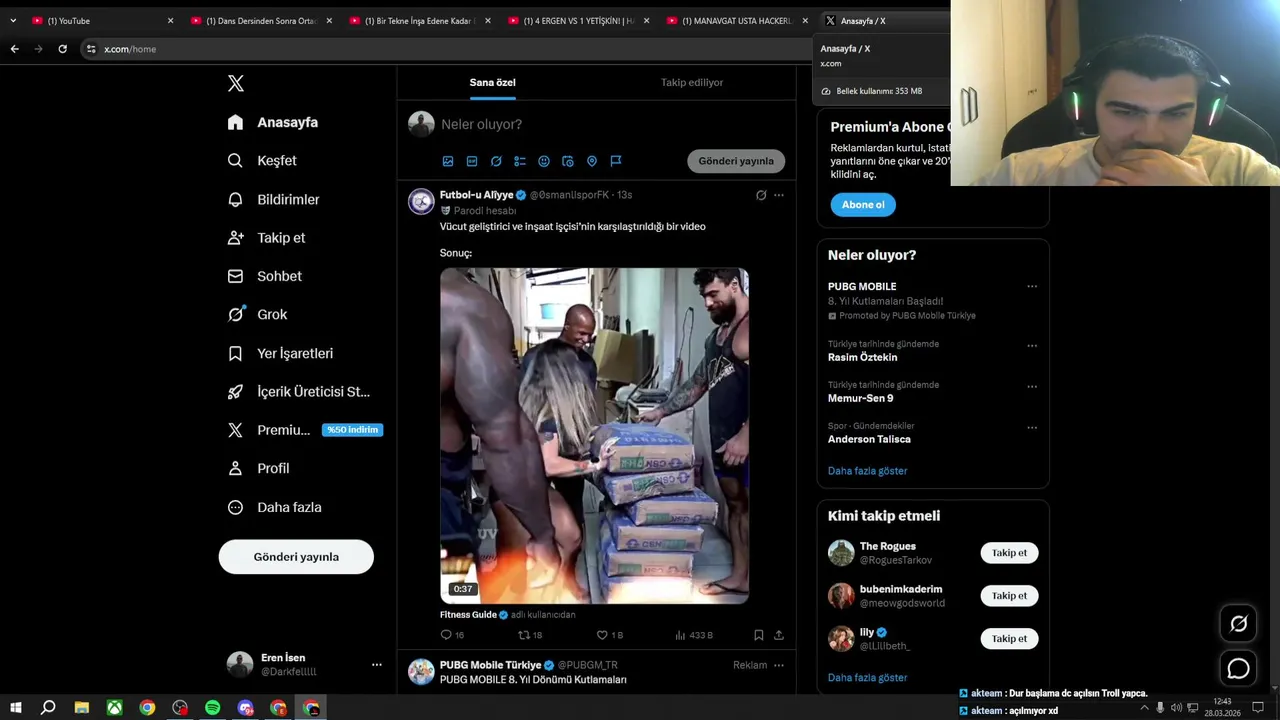Screen dimensions: 1280x720
Task: Open view stats showing 433 B
Action: tap(694, 635)
